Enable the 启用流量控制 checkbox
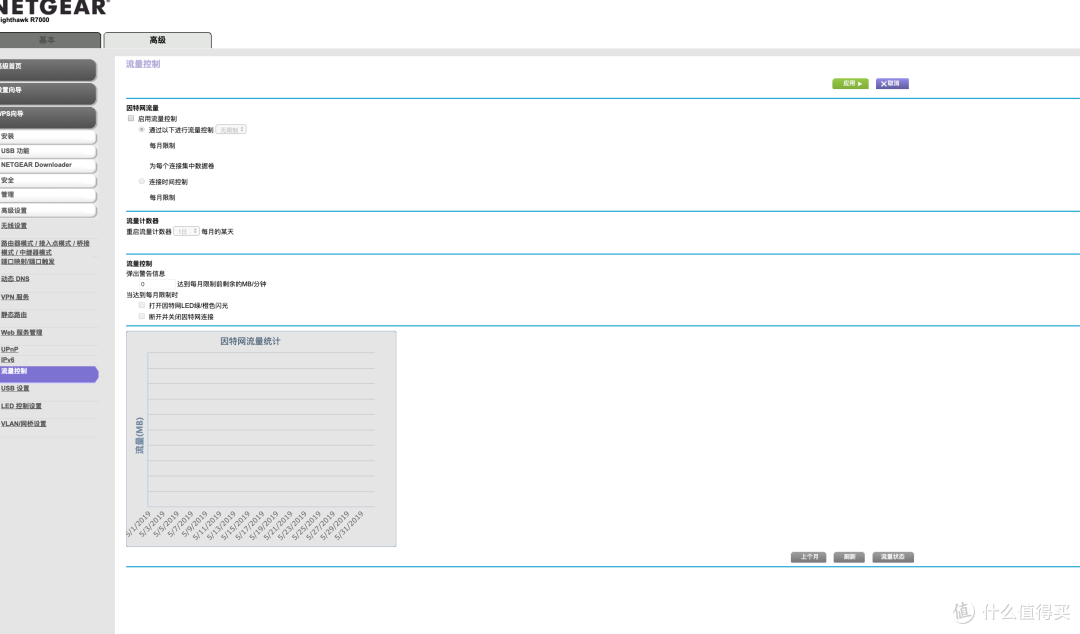This screenshot has width=1080, height=634. coord(131,119)
